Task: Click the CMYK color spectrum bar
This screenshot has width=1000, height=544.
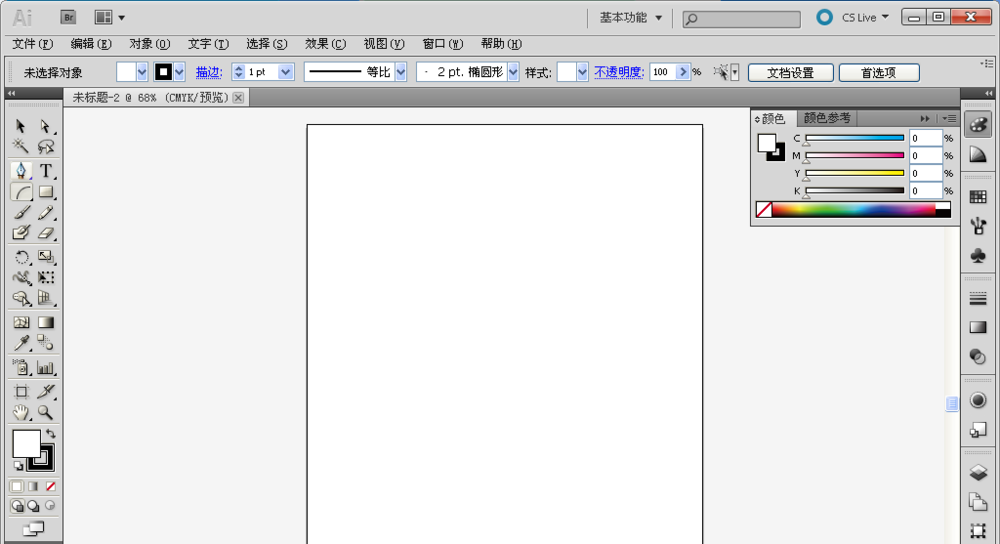Action: pyautogui.click(x=853, y=209)
